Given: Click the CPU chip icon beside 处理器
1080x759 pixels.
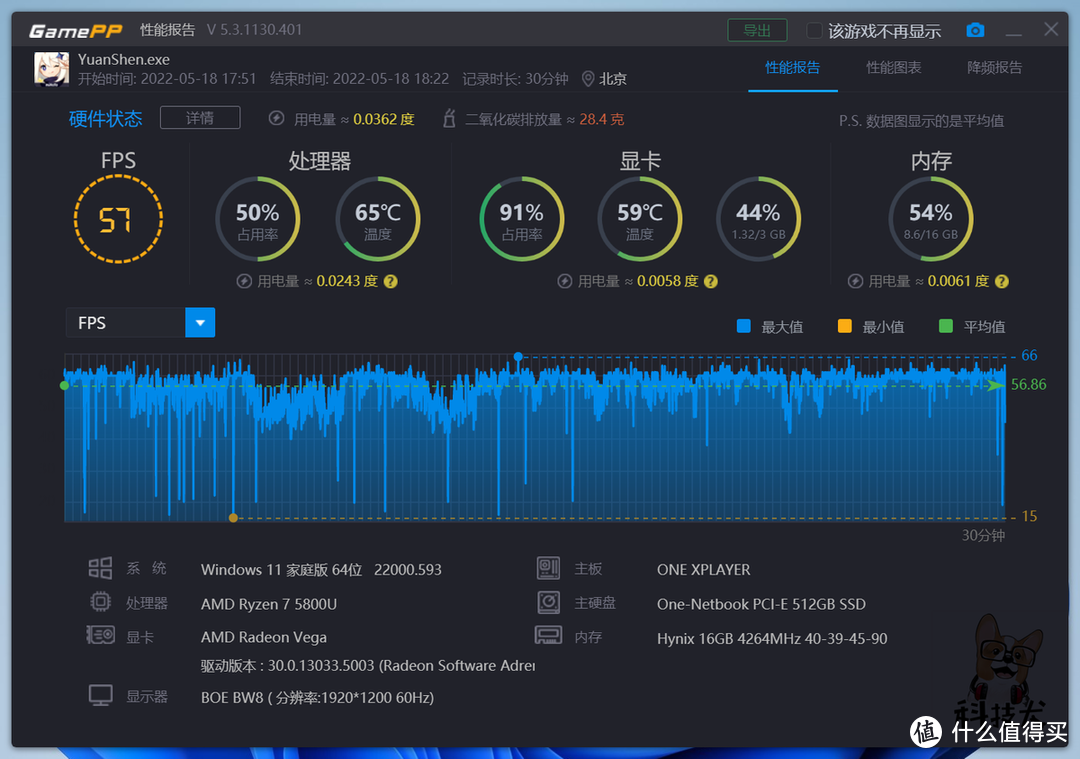Looking at the screenshot, I should coord(101,602).
